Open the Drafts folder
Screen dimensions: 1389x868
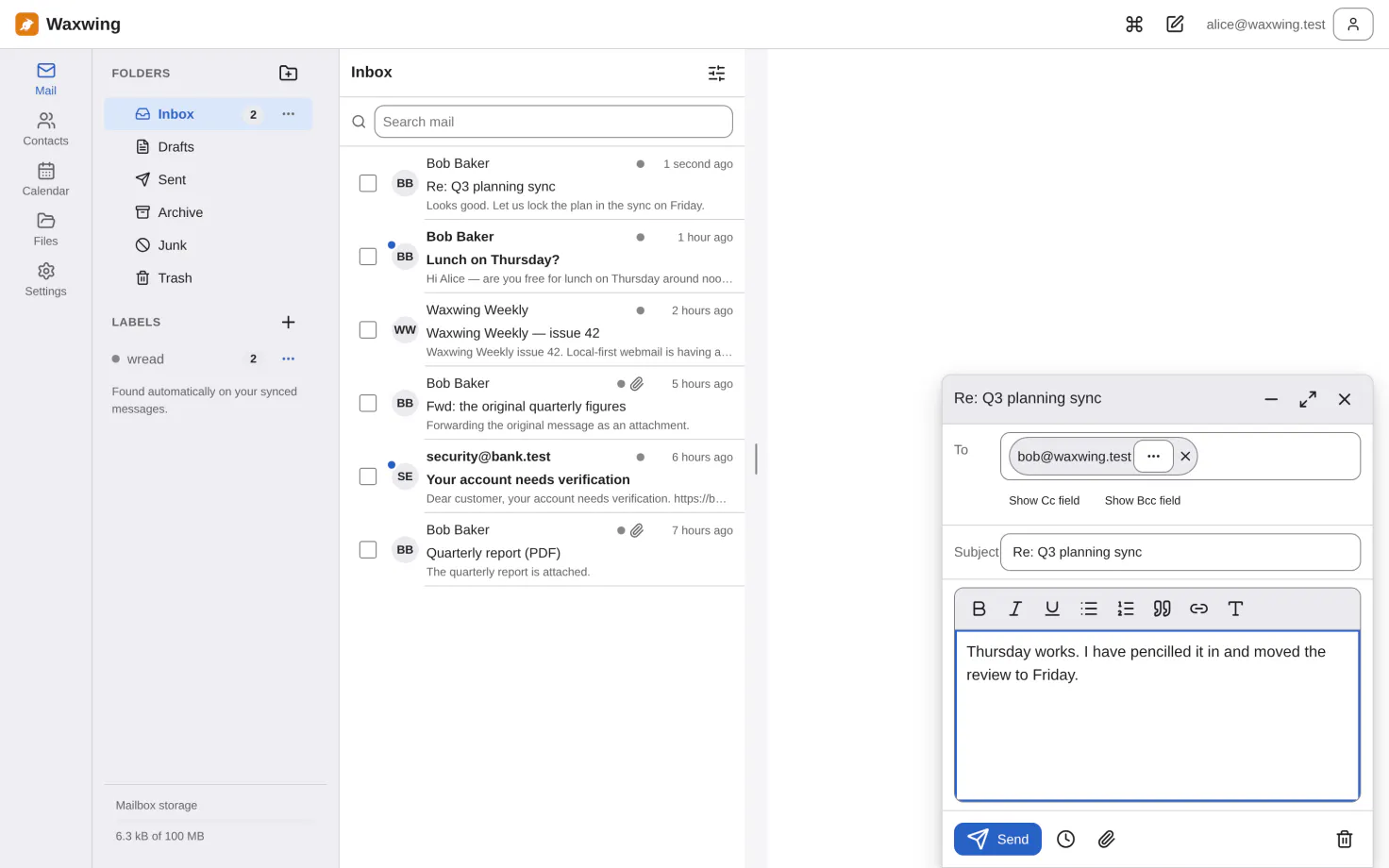pyautogui.click(x=208, y=147)
